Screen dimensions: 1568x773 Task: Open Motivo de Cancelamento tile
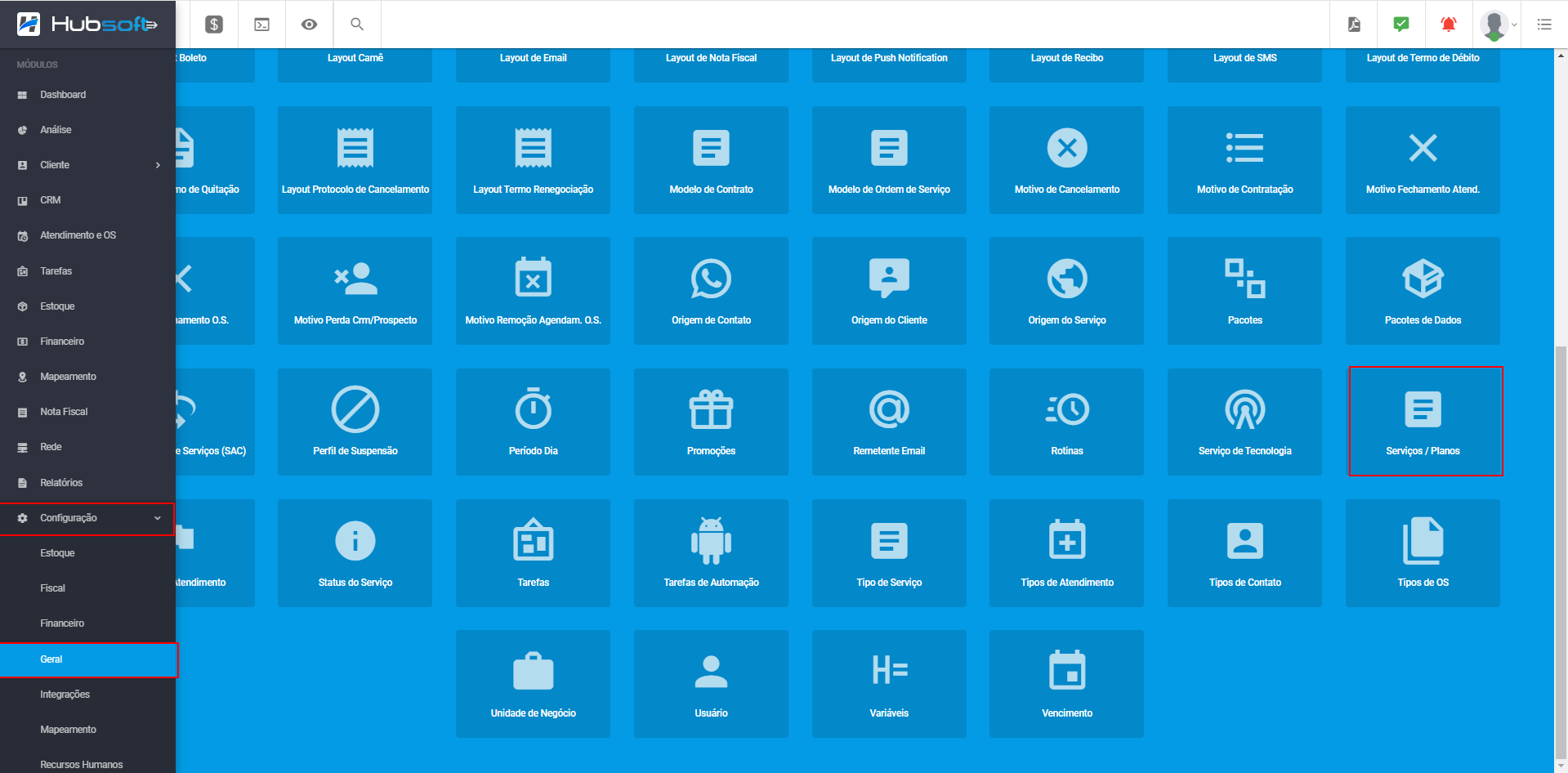pyautogui.click(x=1067, y=160)
